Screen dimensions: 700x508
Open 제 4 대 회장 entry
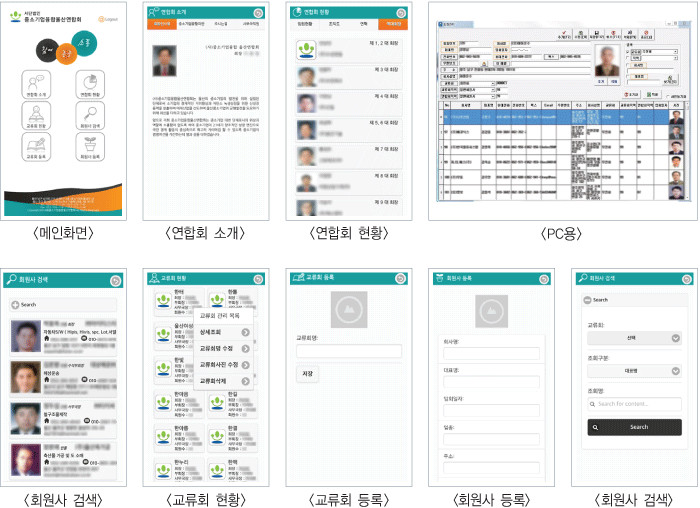click(349, 103)
